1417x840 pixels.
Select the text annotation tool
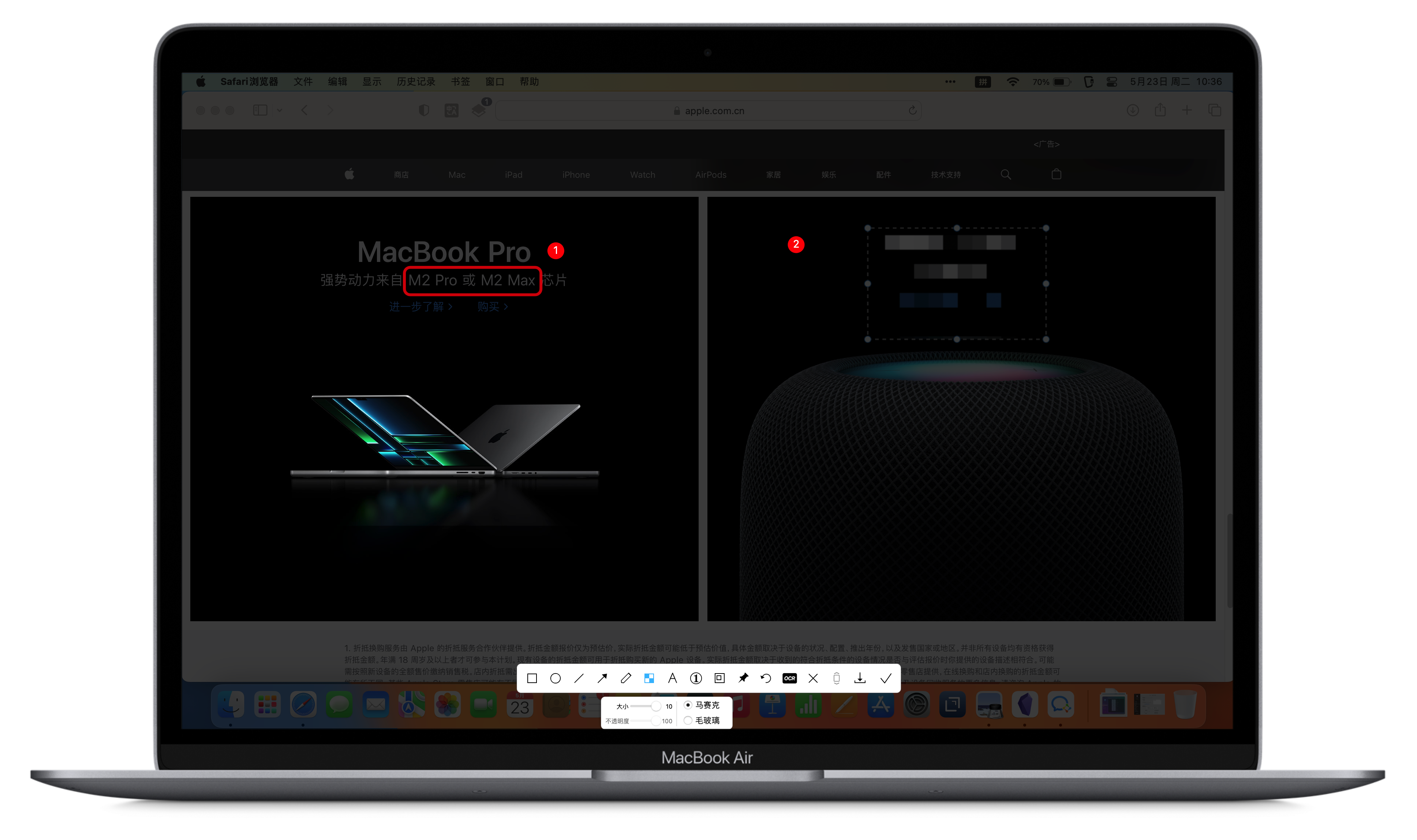coord(673,678)
